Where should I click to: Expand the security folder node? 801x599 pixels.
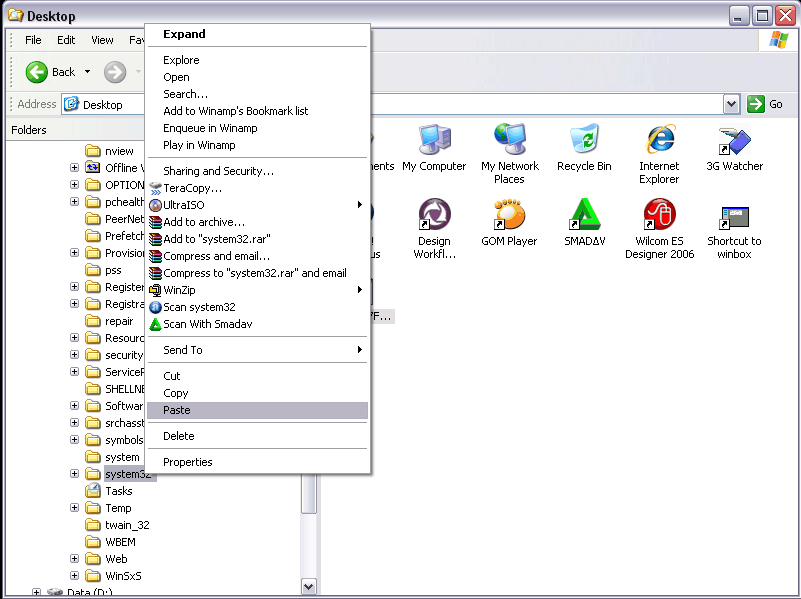click(75, 354)
